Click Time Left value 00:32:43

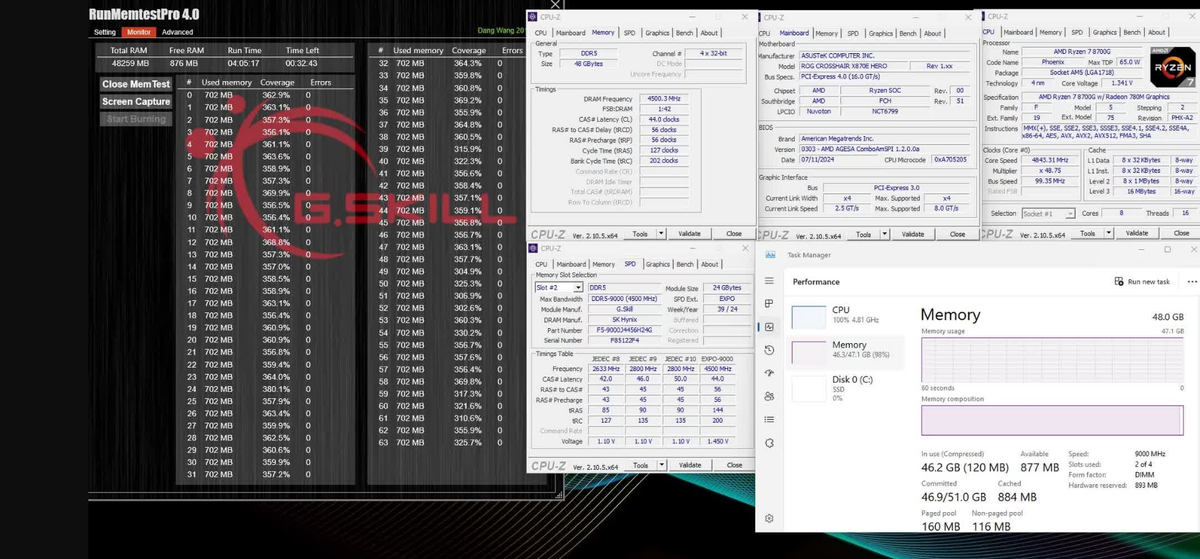tap(303, 63)
